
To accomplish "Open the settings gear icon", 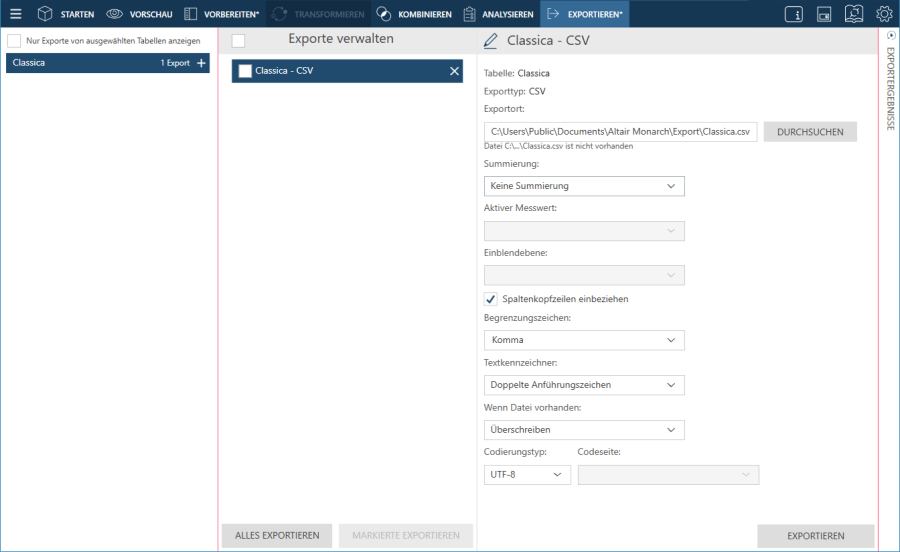I will point(884,14).
